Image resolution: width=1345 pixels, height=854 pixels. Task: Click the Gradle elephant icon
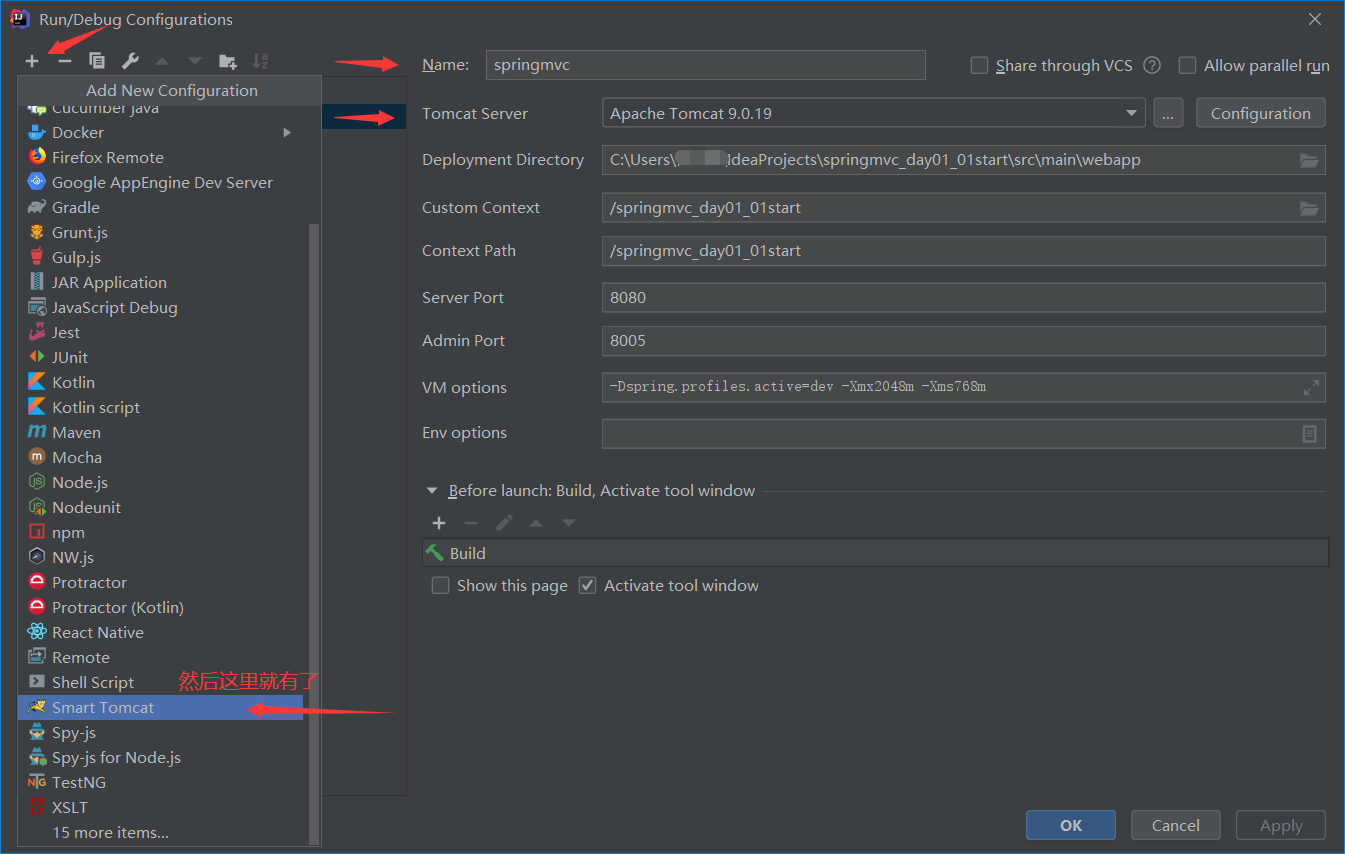37,207
